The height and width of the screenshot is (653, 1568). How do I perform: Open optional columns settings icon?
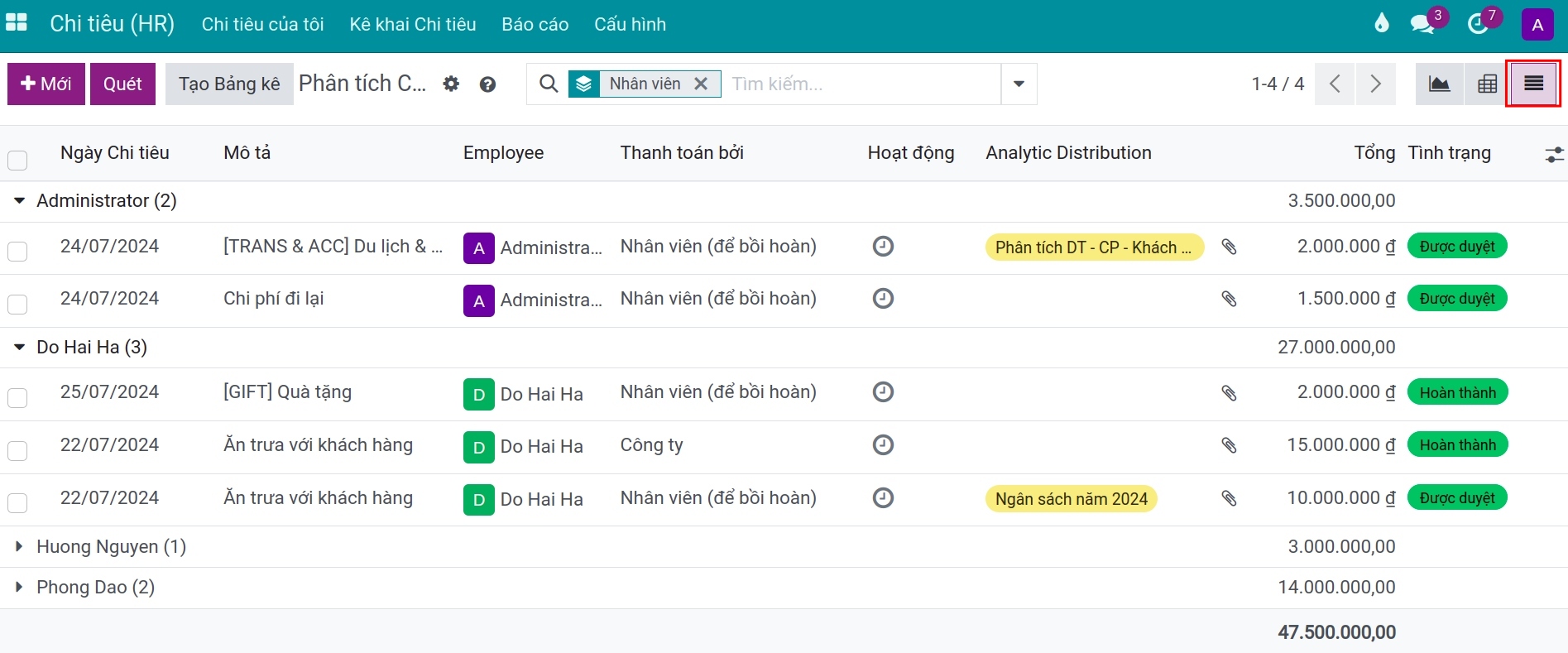[1554, 154]
